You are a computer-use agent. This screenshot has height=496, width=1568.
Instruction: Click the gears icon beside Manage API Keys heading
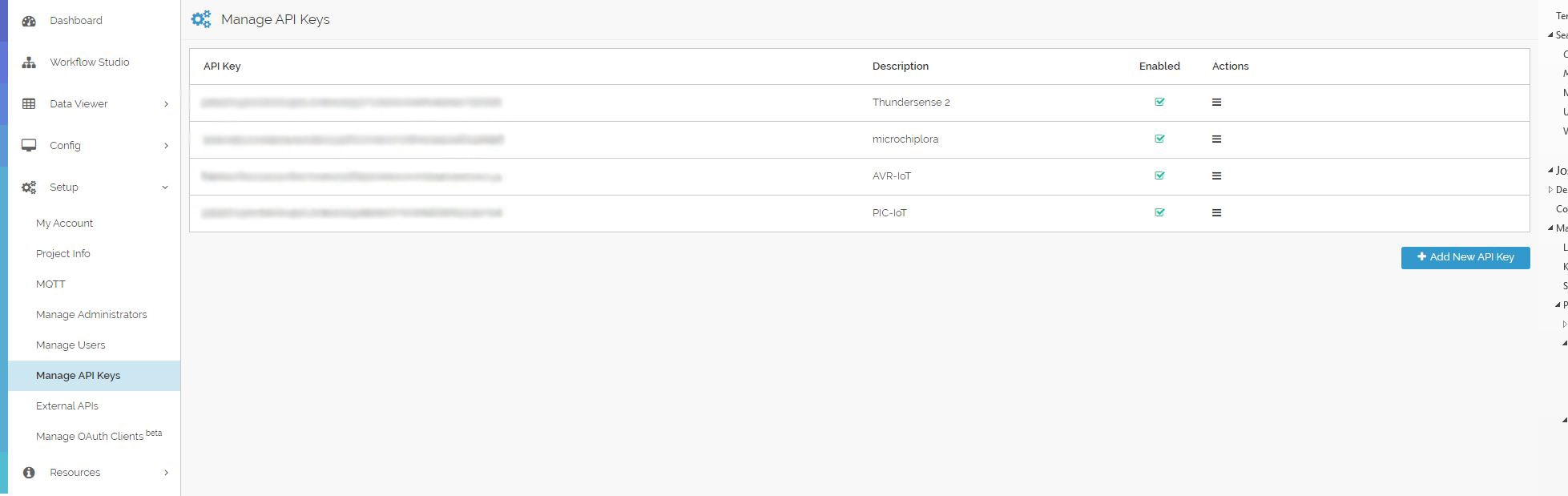(x=201, y=18)
